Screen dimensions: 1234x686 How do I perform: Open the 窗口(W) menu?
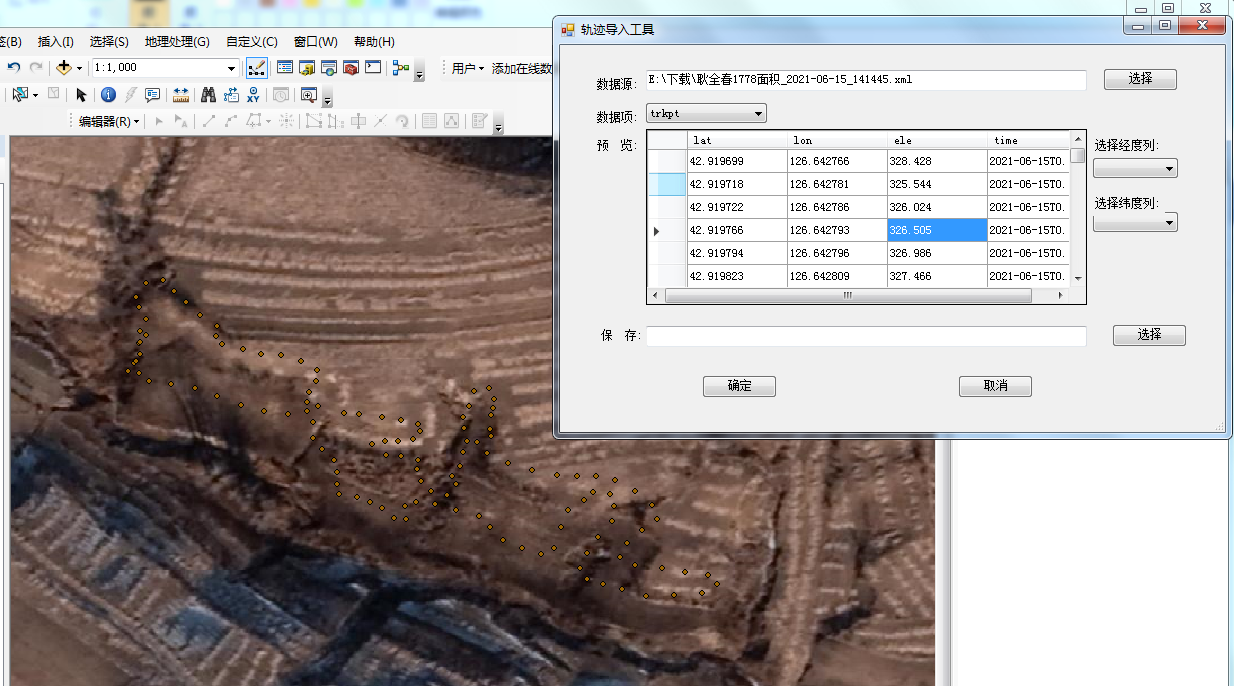(x=315, y=42)
